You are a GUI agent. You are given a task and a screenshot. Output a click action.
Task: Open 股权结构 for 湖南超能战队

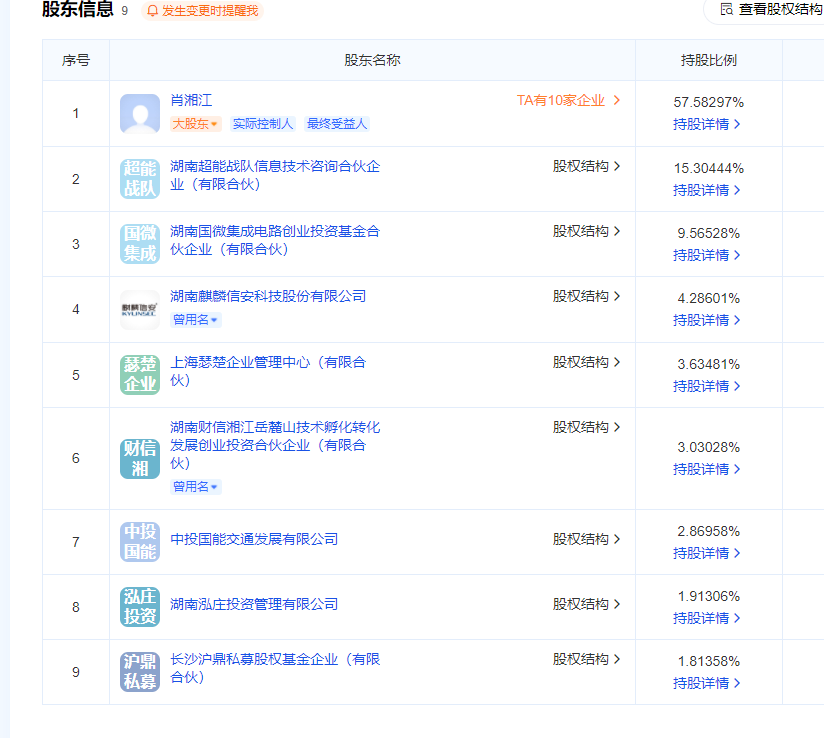click(x=586, y=167)
